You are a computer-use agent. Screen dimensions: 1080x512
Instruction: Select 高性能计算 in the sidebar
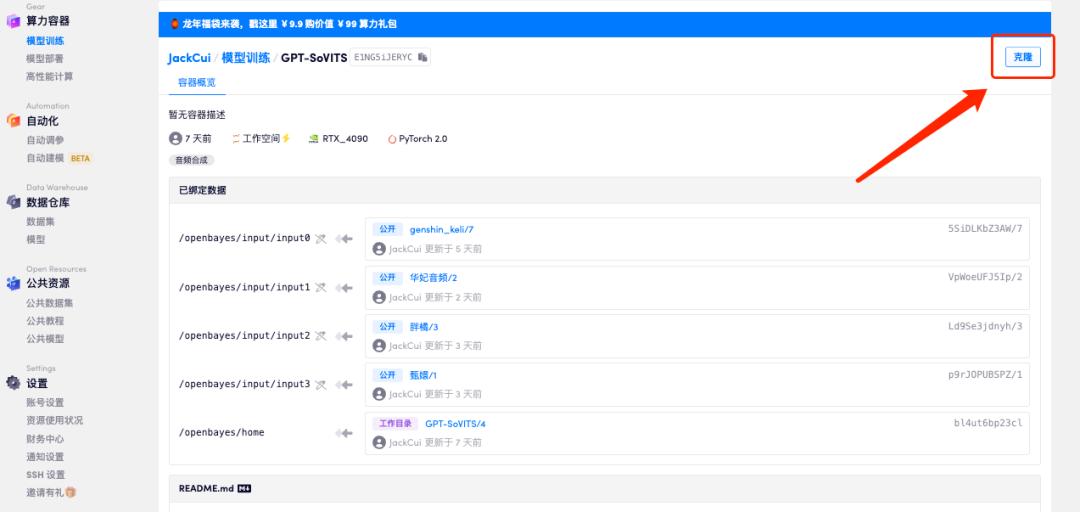coord(50,76)
